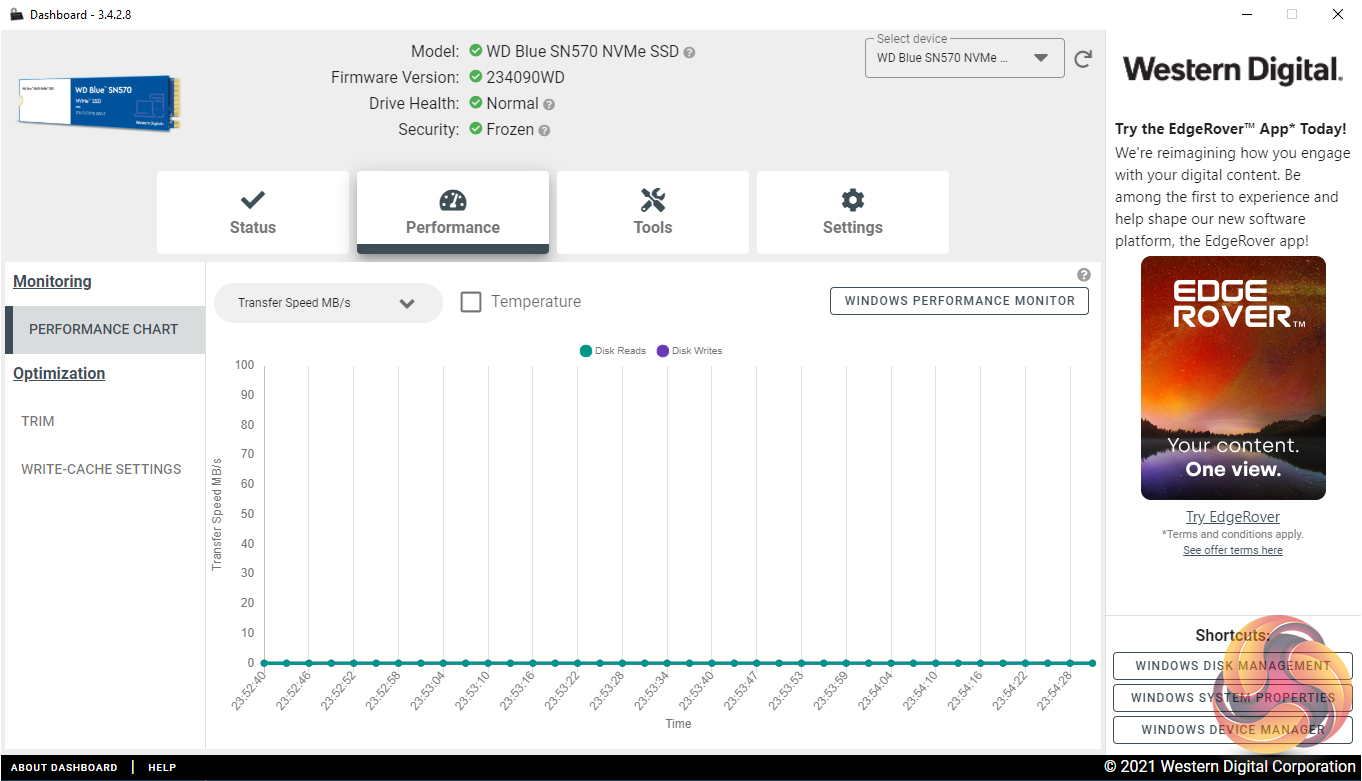Screen dimensions: 1362x781
Task: Open the See offer terms here link
Action: pos(1233,550)
